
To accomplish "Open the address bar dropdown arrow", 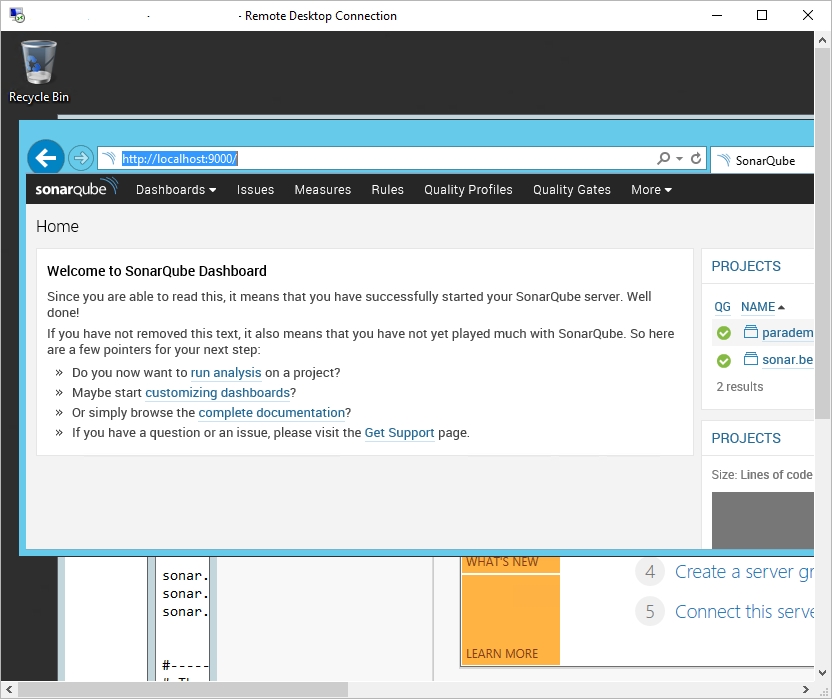I will coord(679,158).
